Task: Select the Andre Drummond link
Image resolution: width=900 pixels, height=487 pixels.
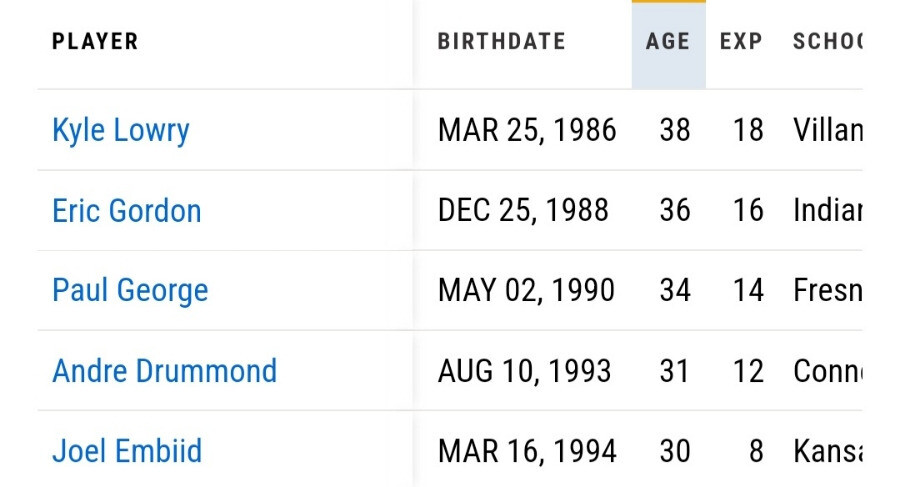Action: (x=164, y=371)
